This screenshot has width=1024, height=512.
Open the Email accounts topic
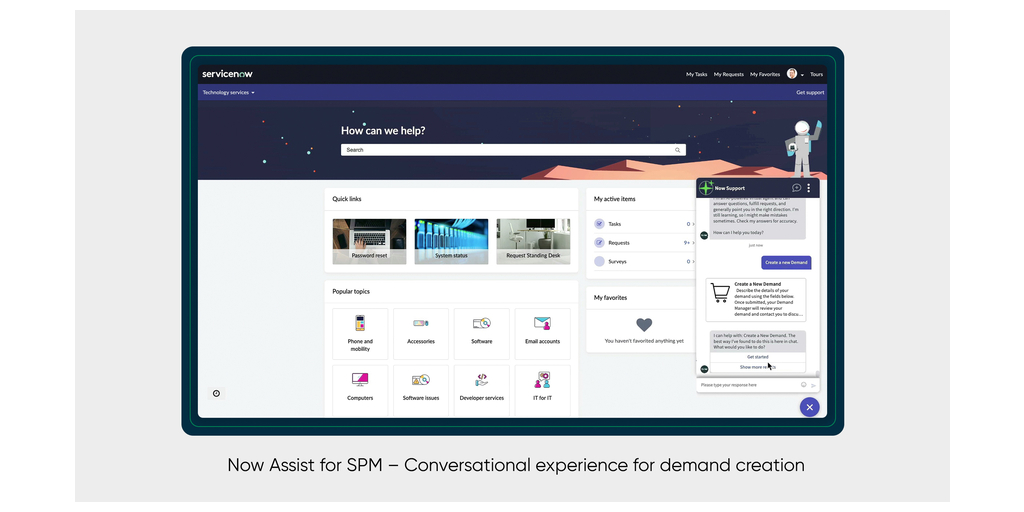tap(542, 334)
